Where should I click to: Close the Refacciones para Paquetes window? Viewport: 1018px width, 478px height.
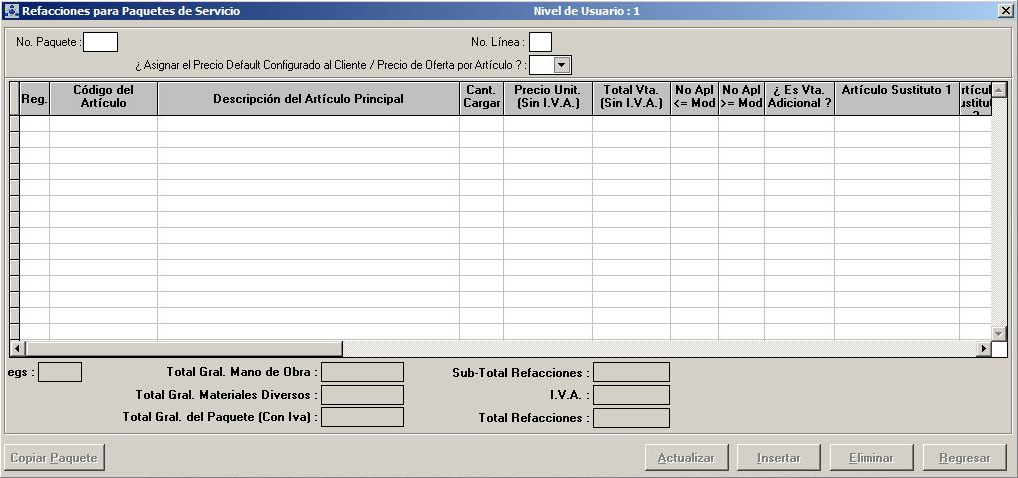pyautogui.click(x=1005, y=11)
